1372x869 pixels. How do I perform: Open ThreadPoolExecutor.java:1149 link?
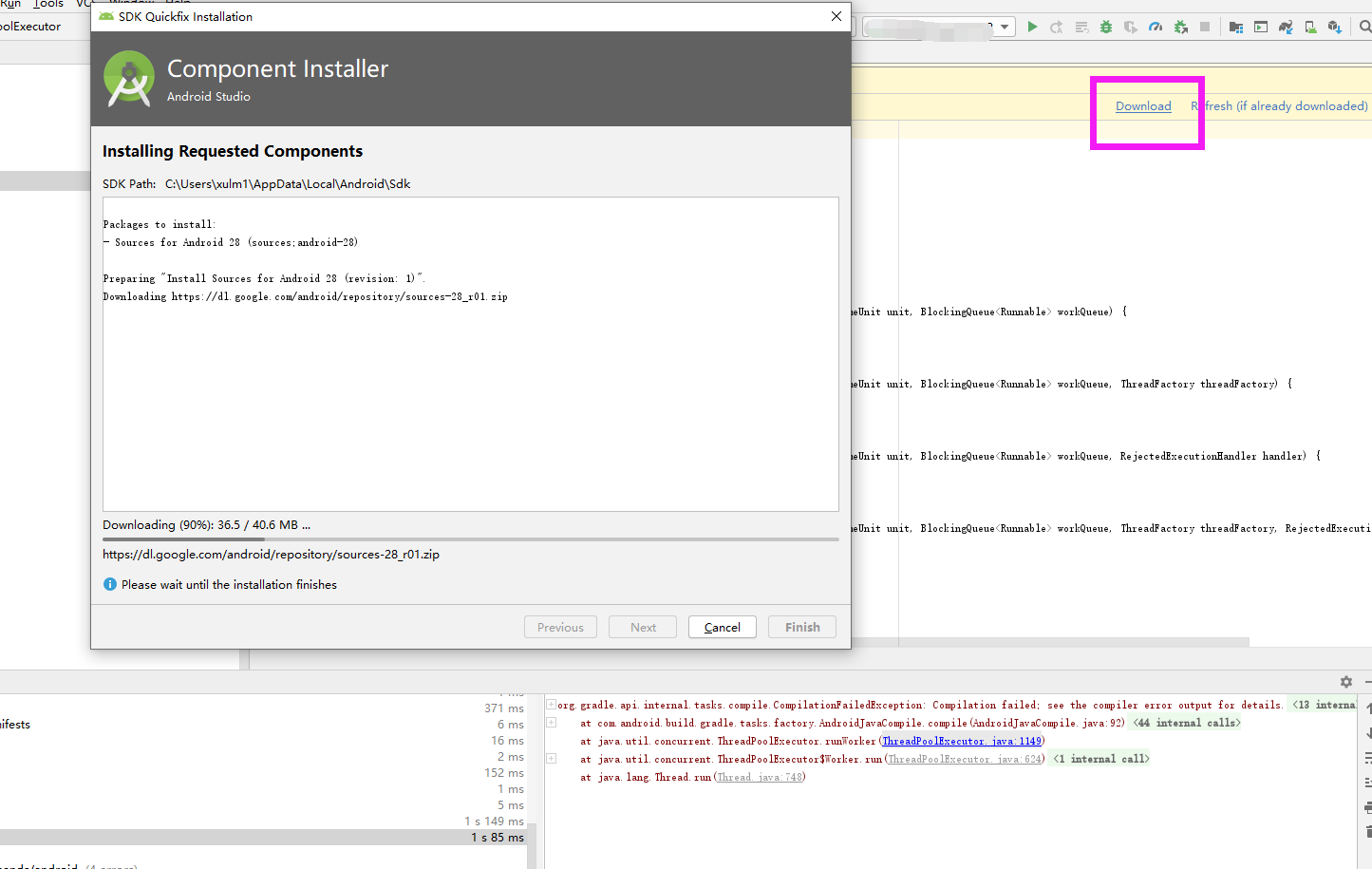click(962, 741)
